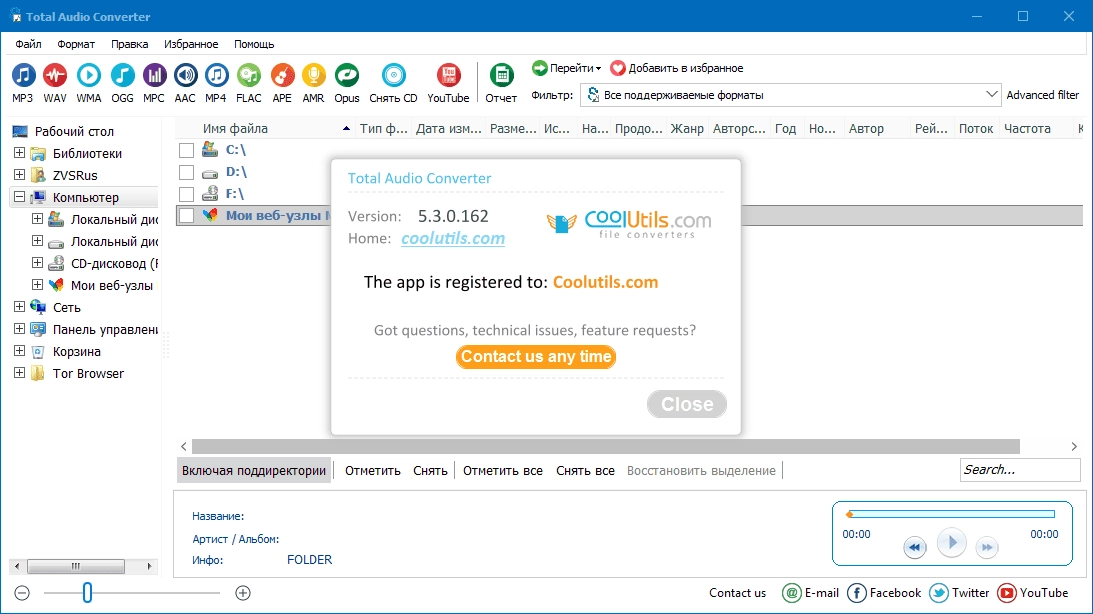Viewport: 1093px width, 614px height.
Task: Select Рабочий стол in folder tree
Action: click(74, 131)
